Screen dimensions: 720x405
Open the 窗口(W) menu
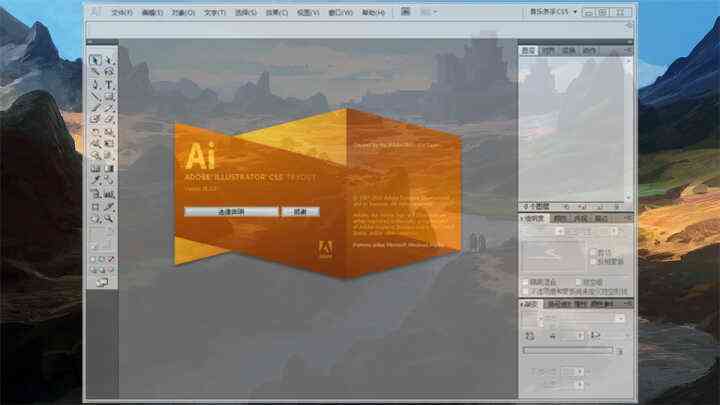point(340,12)
